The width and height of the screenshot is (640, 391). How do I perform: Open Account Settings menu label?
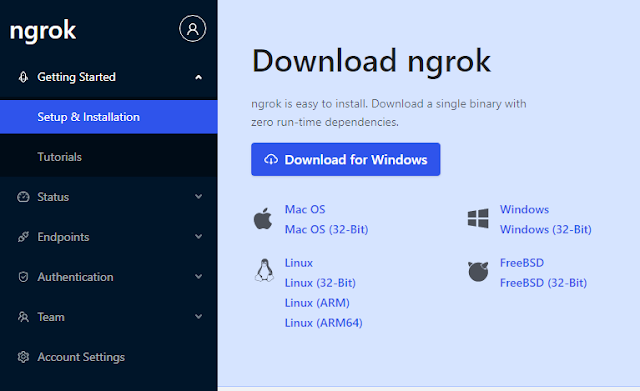[x=81, y=357]
